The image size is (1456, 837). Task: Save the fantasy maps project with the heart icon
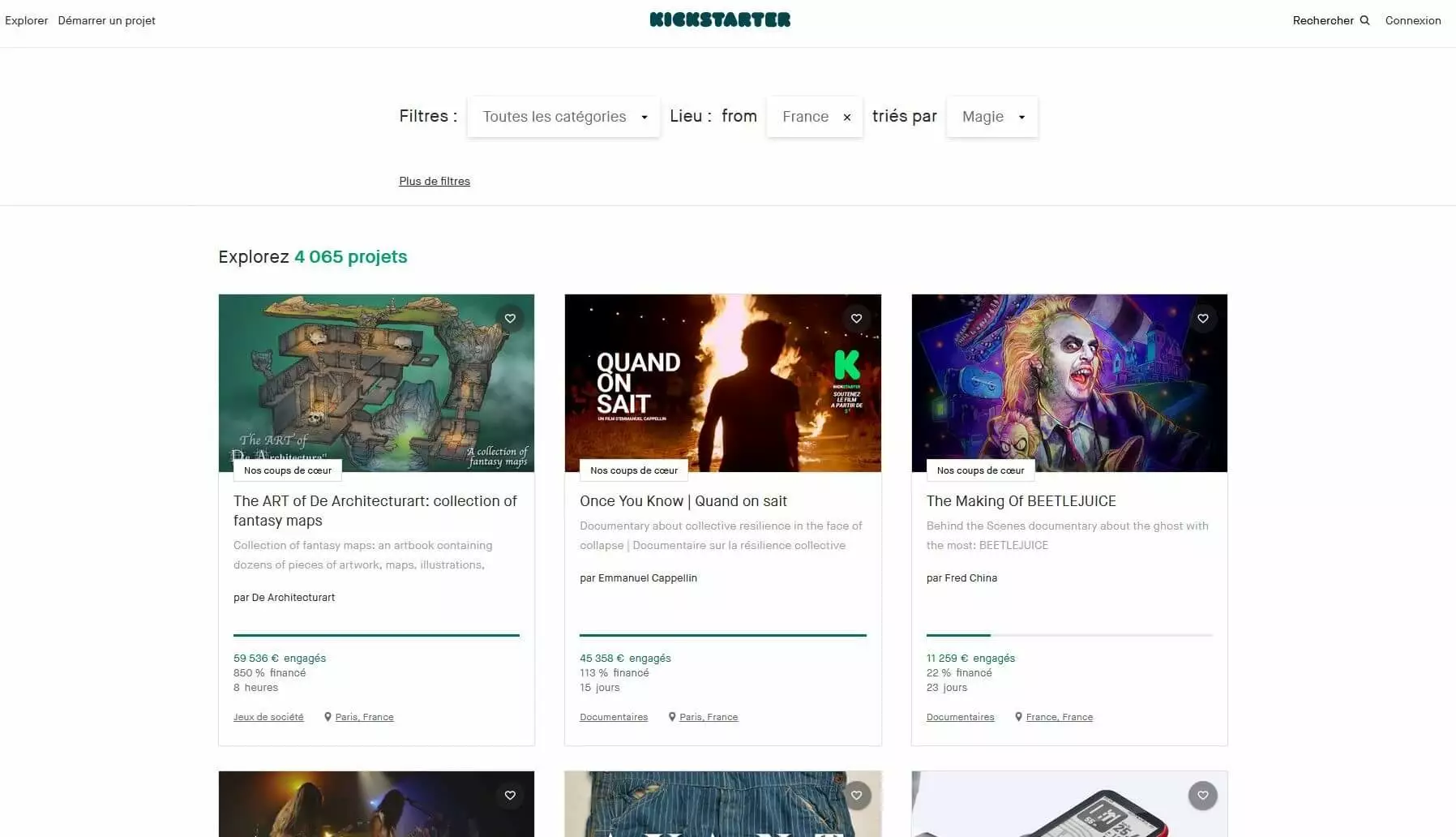tap(510, 319)
